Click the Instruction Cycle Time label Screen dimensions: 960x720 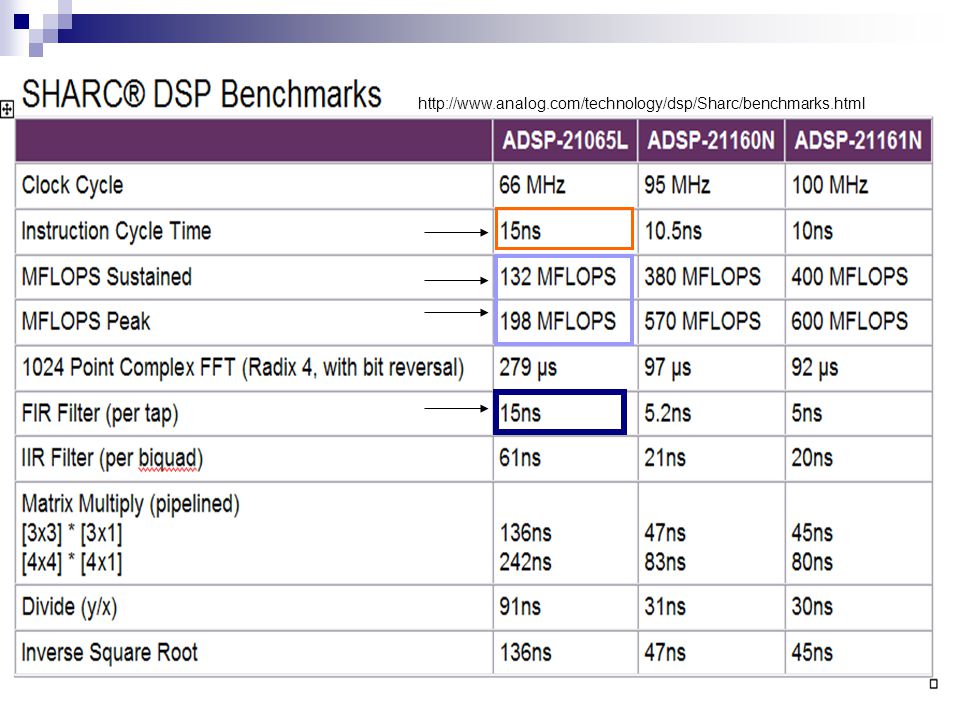point(116,231)
